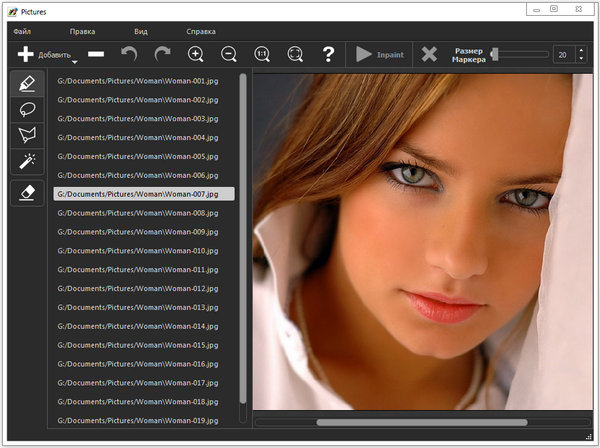
Task: Open help with question mark icon
Action: tap(327, 54)
